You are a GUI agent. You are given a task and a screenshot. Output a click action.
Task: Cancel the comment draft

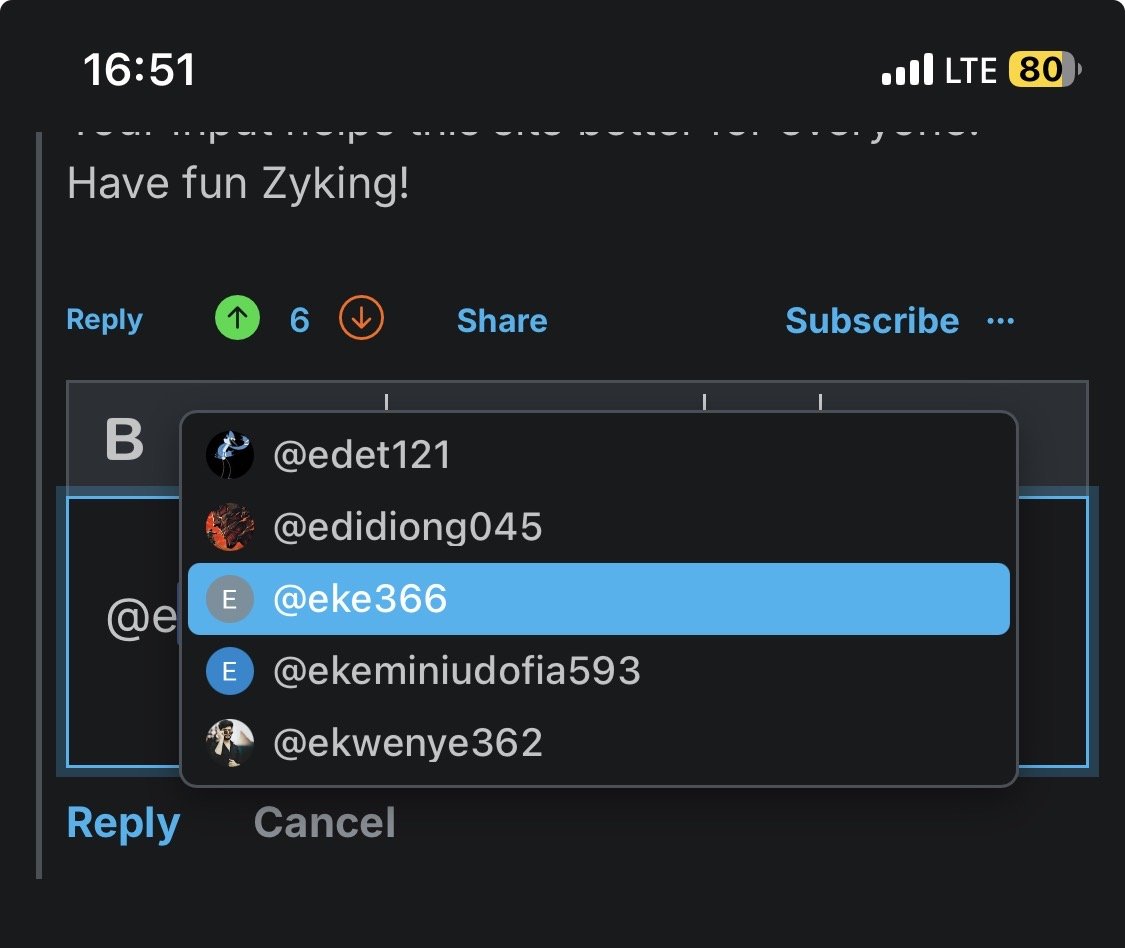pyautogui.click(x=324, y=821)
